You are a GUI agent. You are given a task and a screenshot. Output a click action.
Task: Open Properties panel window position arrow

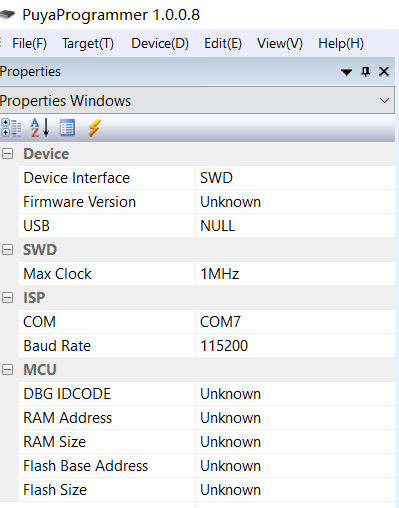[347, 72]
